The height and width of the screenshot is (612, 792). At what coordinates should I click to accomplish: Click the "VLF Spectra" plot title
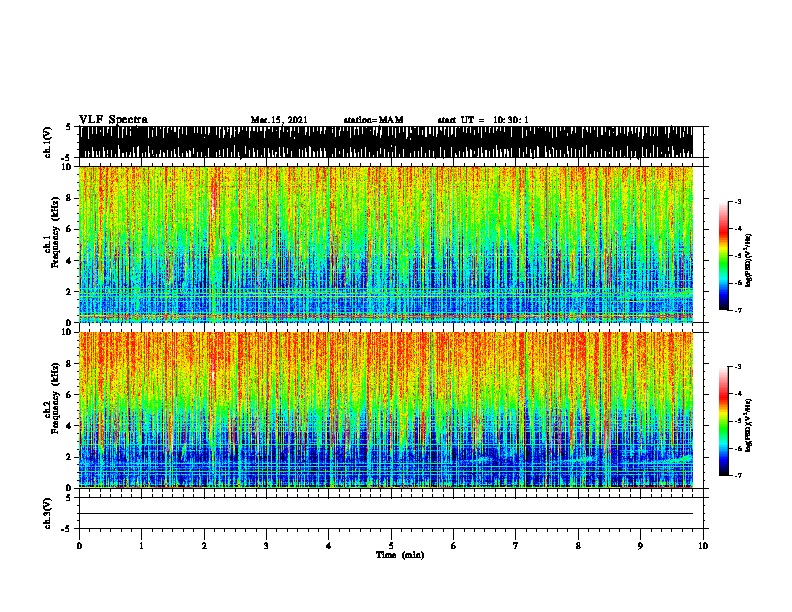[x=113, y=120]
